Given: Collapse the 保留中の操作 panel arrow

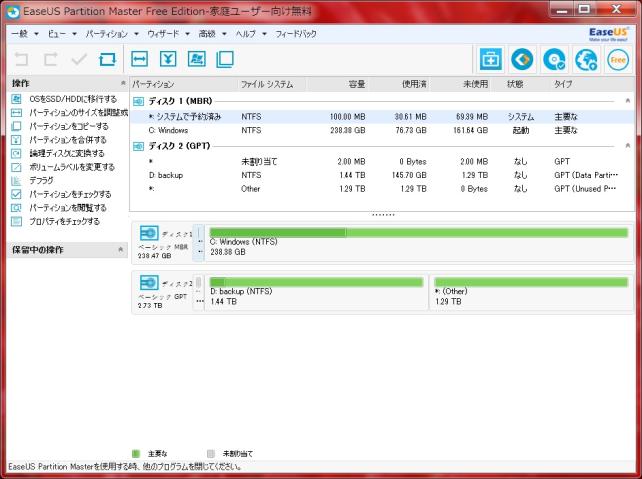Looking at the screenshot, I should click(x=120, y=249).
